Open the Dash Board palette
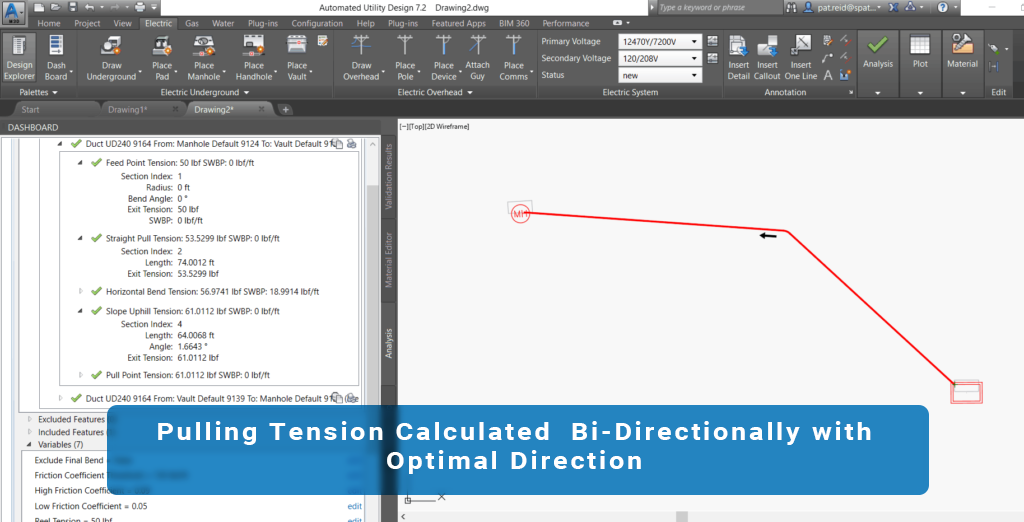 point(56,58)
